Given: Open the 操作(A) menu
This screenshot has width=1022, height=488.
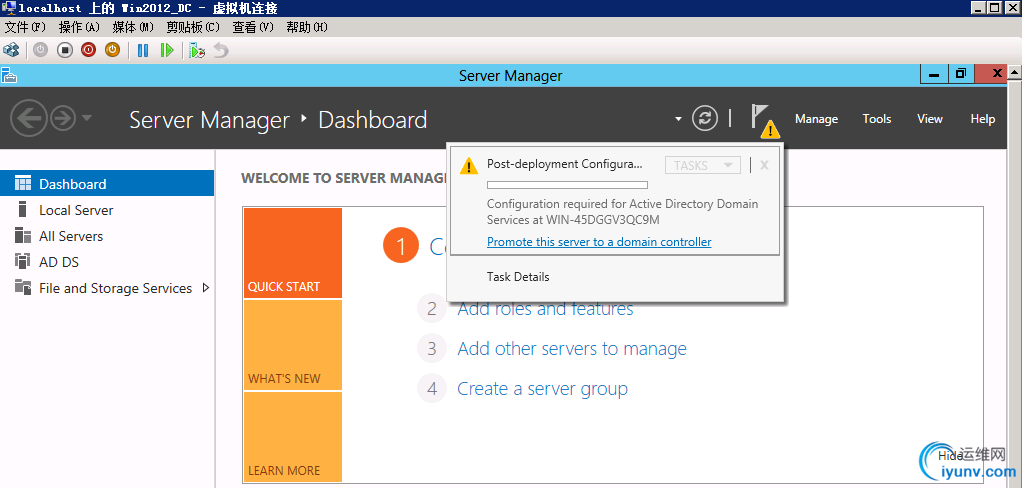Looking at the screenshot, I should click(79, 27).
